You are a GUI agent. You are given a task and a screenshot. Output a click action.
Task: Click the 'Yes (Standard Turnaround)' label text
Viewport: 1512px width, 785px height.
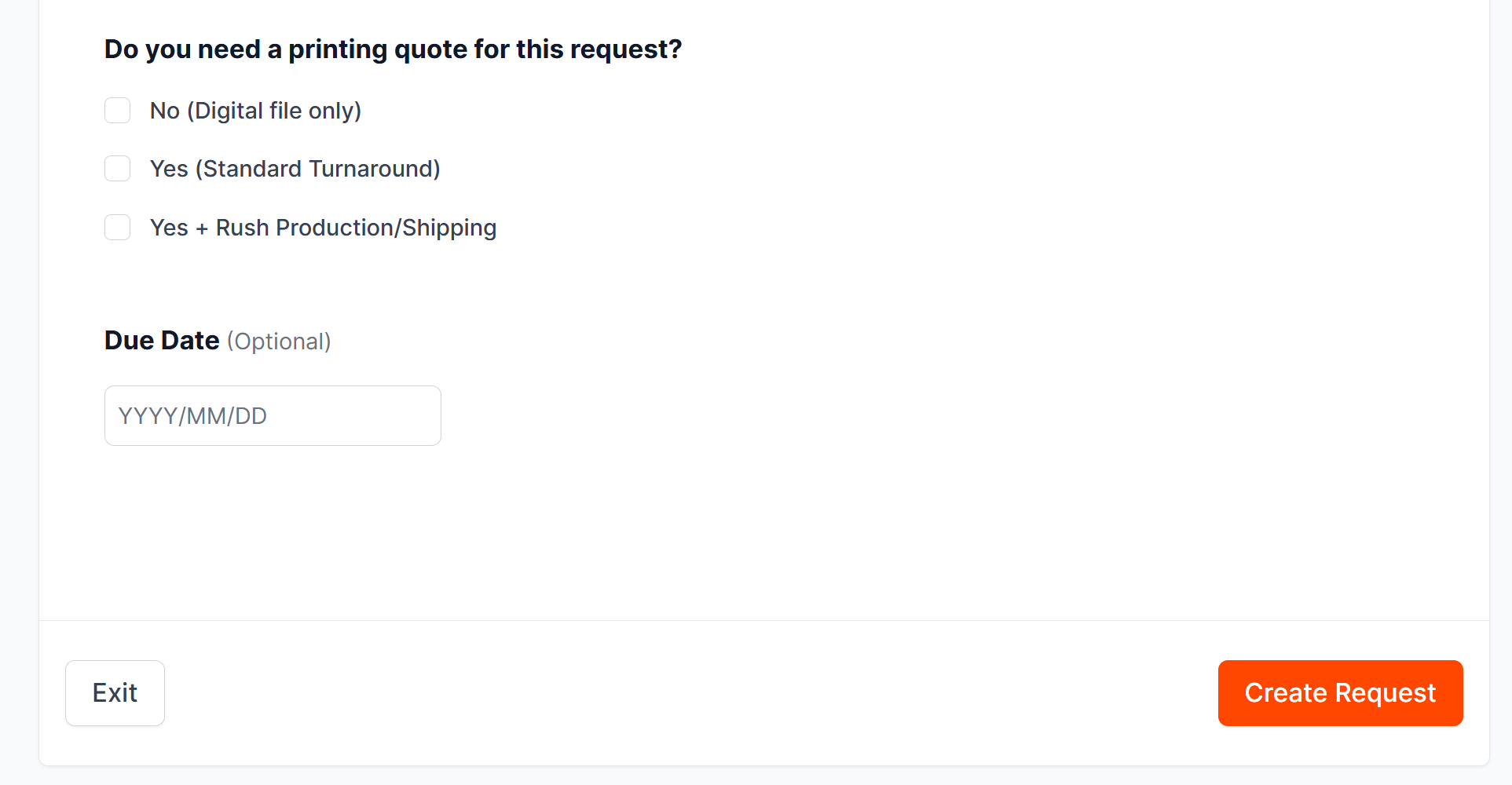pos(295,169)
